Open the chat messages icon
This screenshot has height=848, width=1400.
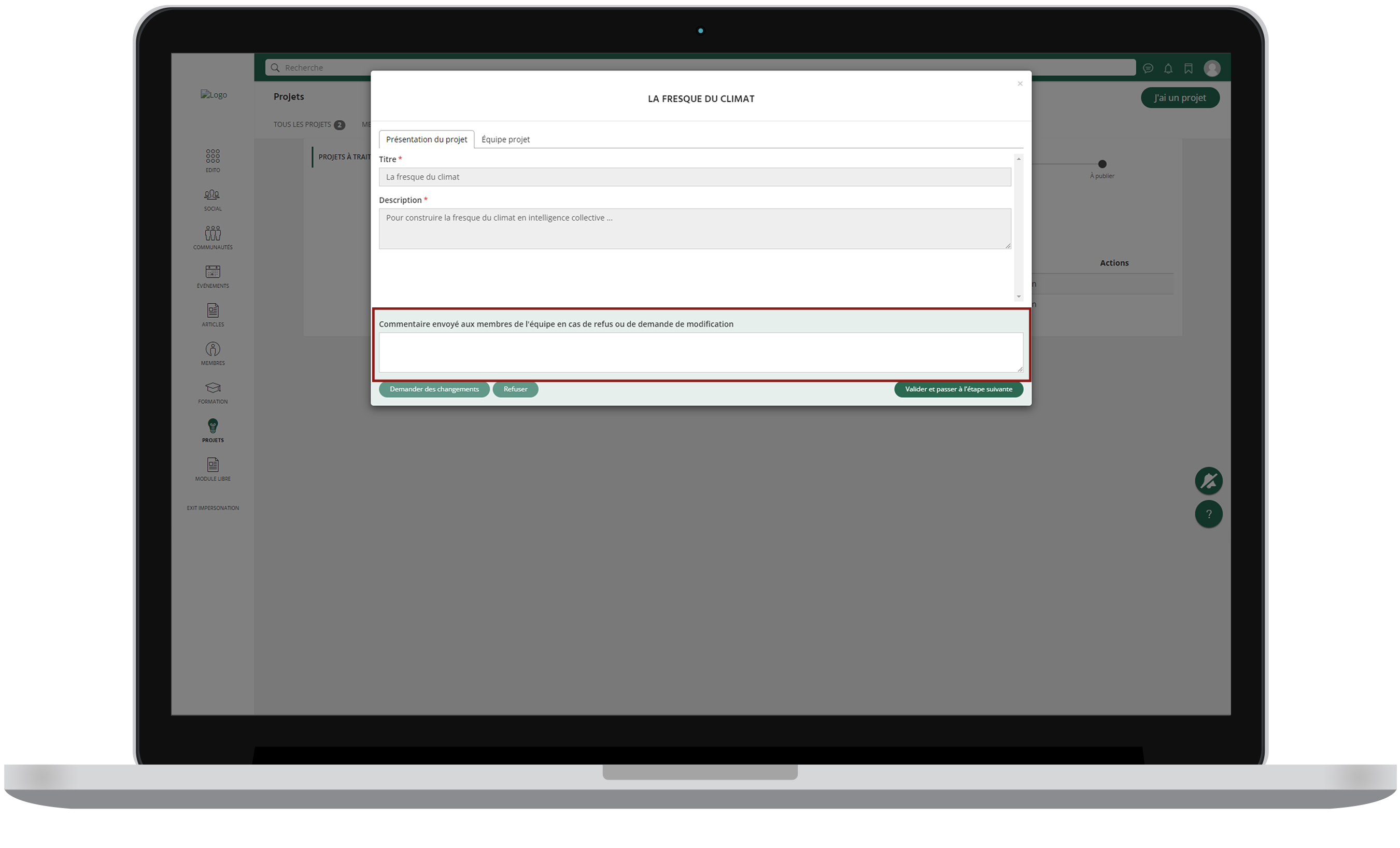click(1148, 69)
